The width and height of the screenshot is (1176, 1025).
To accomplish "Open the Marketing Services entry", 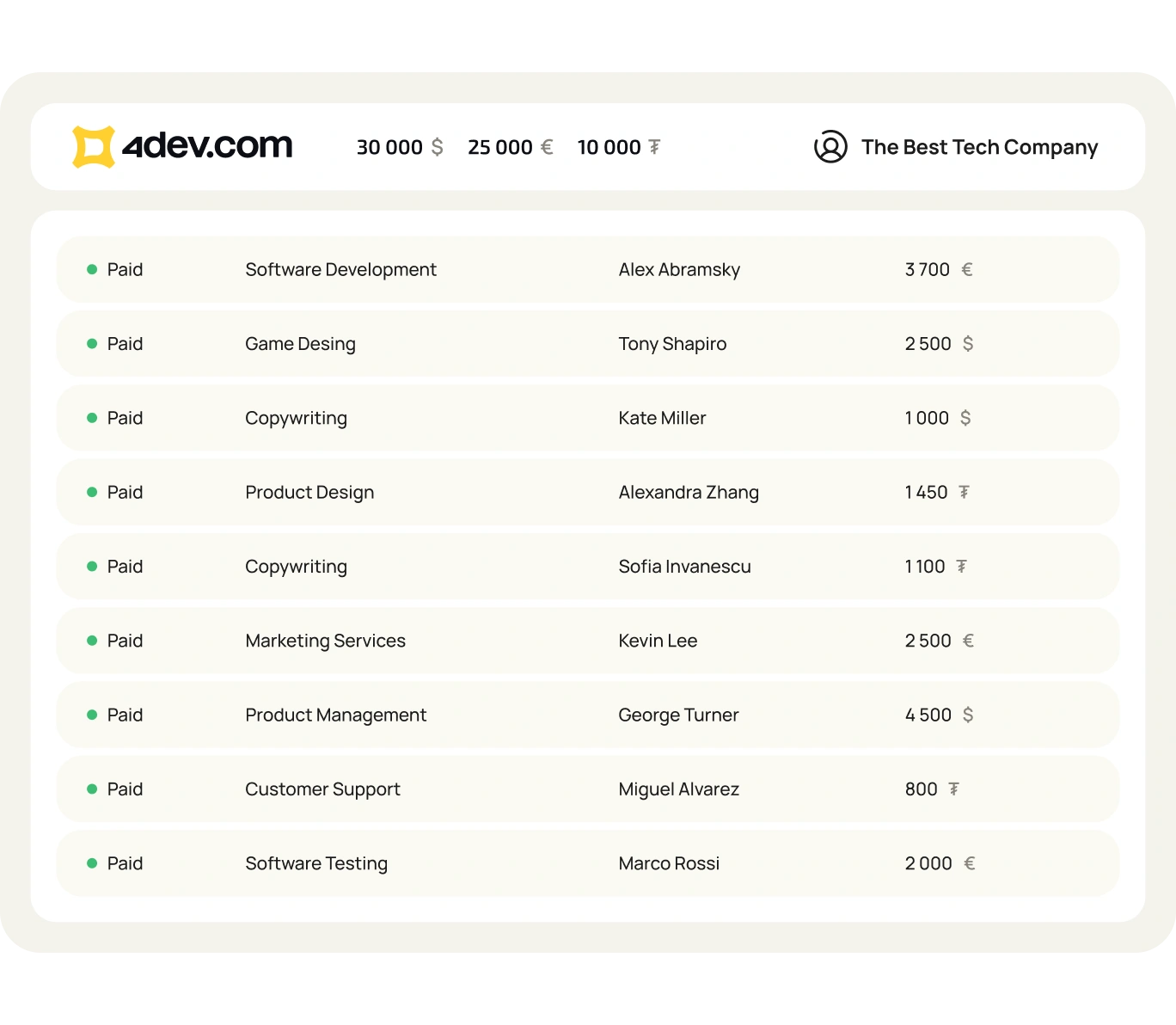I will [x=325, y=641].
